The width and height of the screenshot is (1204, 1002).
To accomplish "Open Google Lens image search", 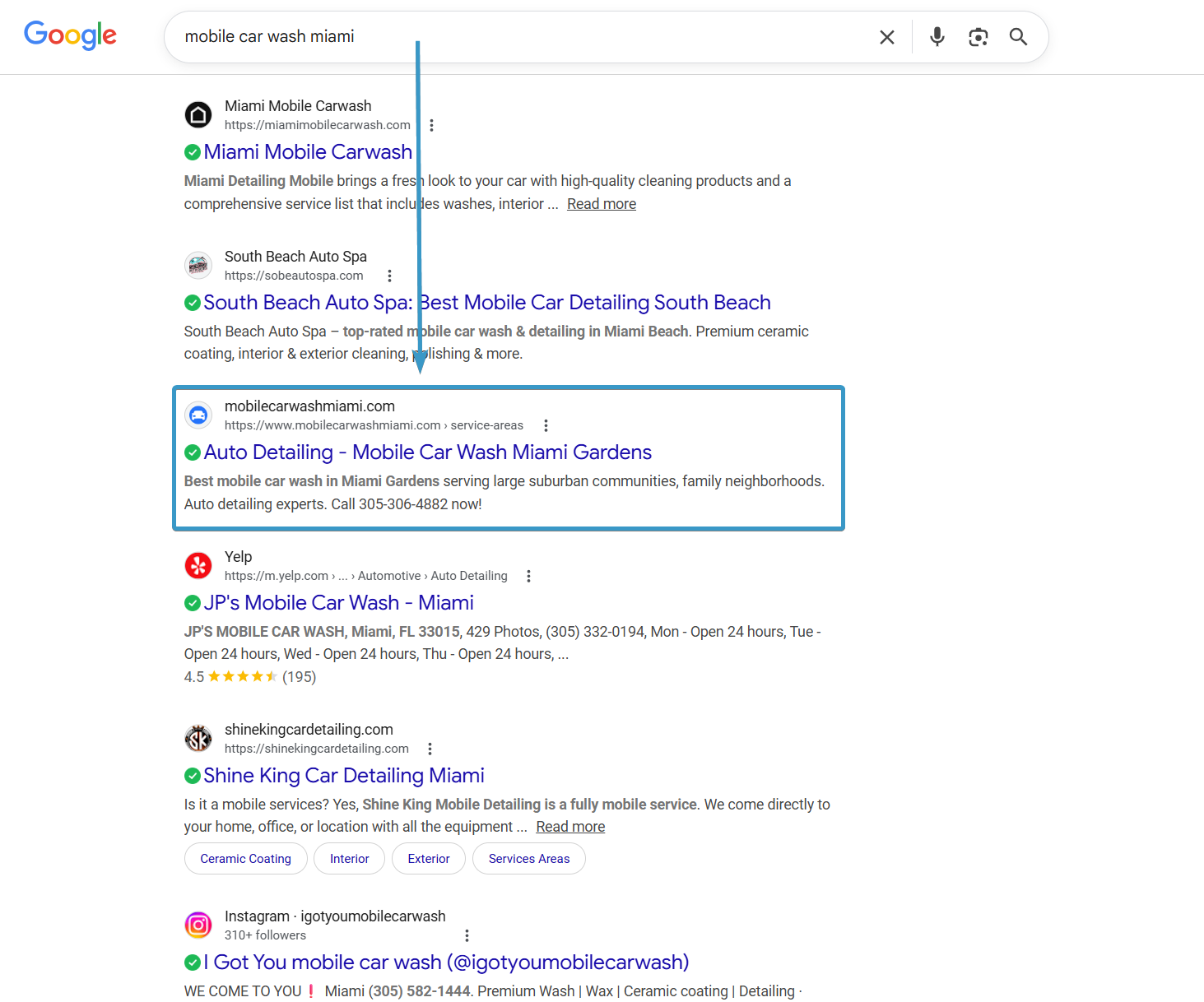I will pyautogui.click(x=978, y=36).
